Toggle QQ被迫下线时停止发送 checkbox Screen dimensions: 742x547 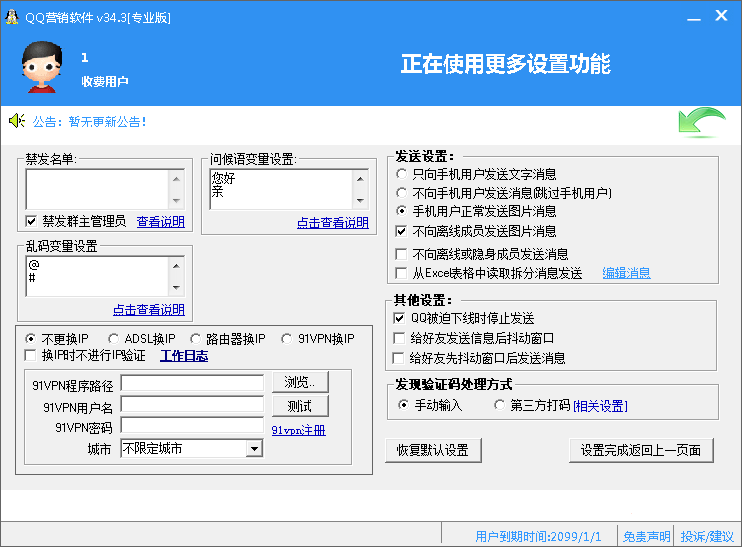(399, 318)
